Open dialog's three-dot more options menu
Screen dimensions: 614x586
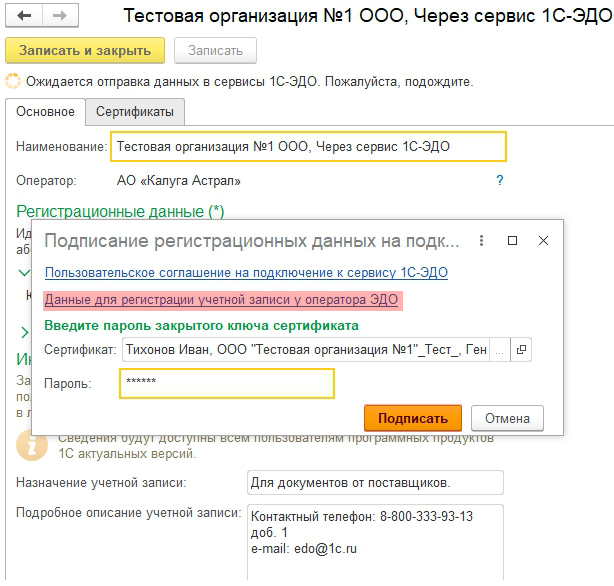click(x=482, y=241)
